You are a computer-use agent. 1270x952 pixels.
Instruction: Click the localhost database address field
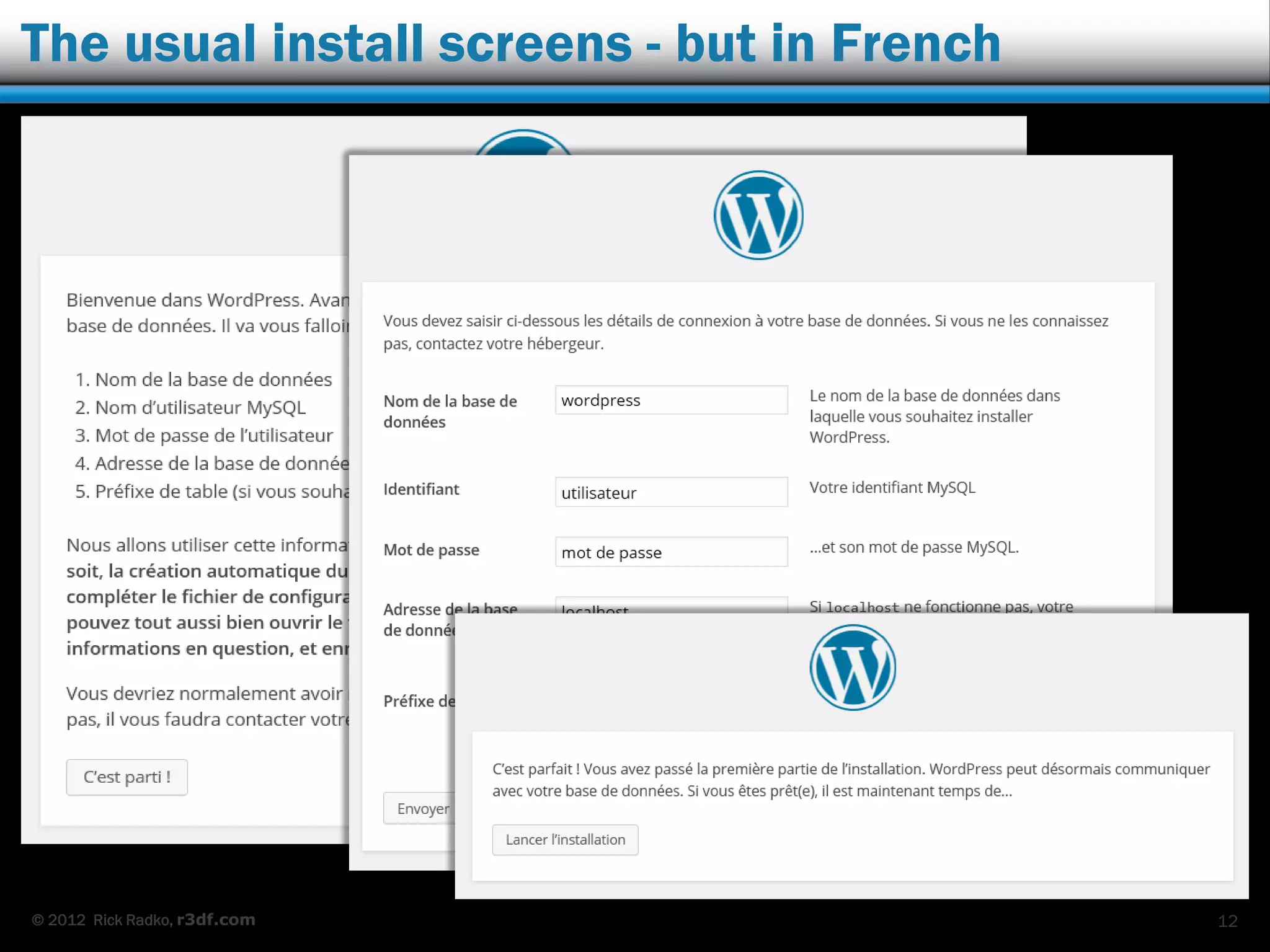pyautogui.click(x=671, y=605)
